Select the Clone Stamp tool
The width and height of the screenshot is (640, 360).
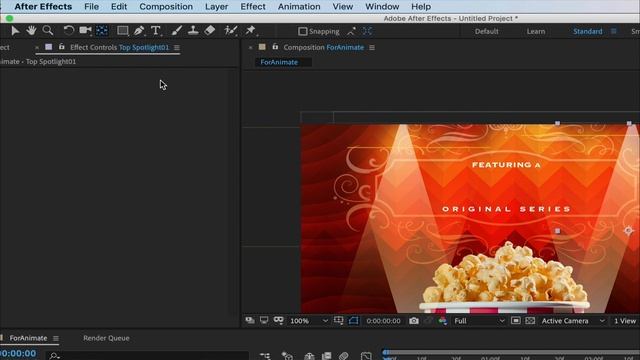[193, 31]
